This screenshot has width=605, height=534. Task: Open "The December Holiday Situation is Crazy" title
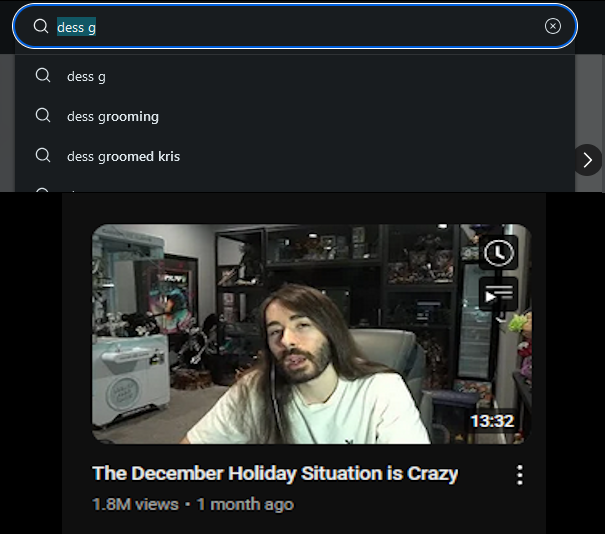(275, 473)
